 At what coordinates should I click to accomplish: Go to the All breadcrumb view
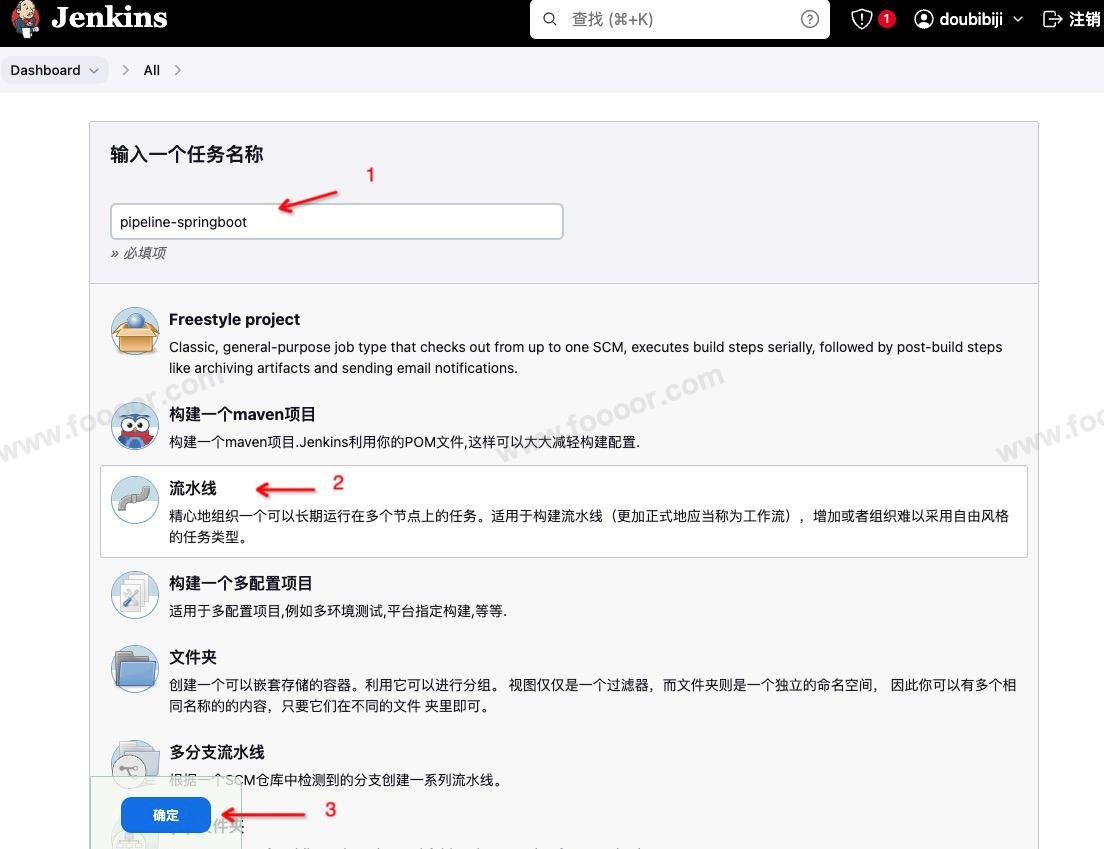pos(152,70)
